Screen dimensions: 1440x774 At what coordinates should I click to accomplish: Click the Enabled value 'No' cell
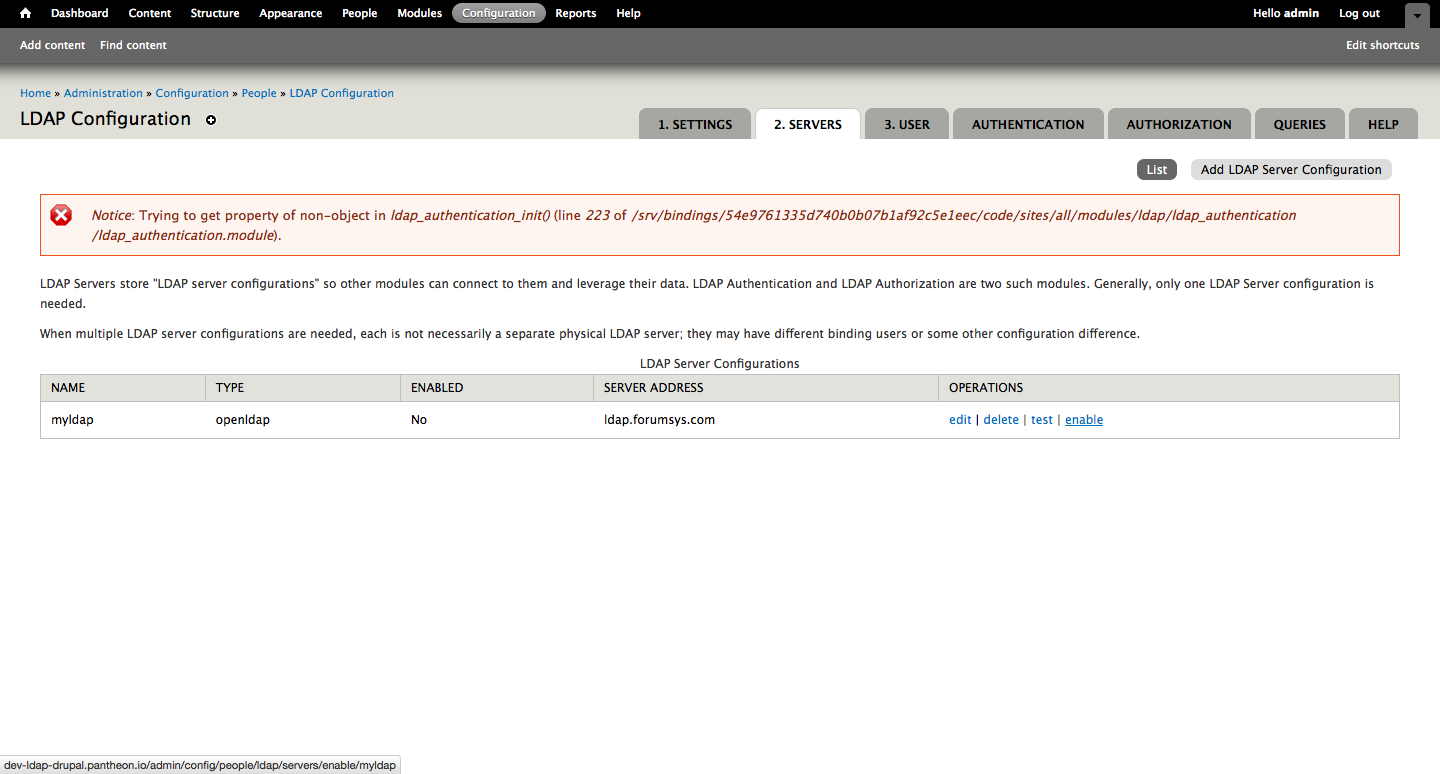point(497,420)
